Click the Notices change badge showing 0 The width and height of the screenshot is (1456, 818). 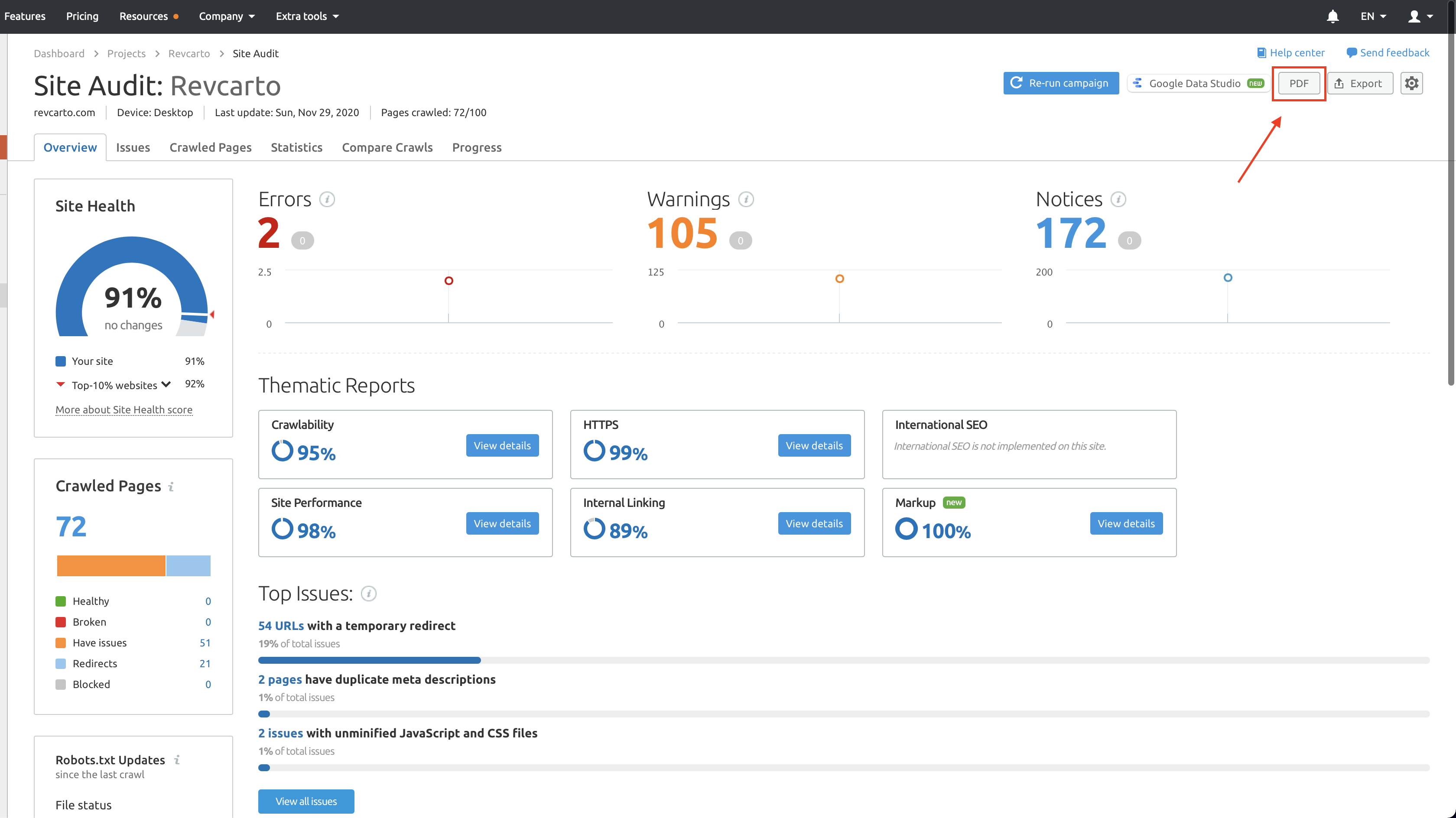point(1129,241)
